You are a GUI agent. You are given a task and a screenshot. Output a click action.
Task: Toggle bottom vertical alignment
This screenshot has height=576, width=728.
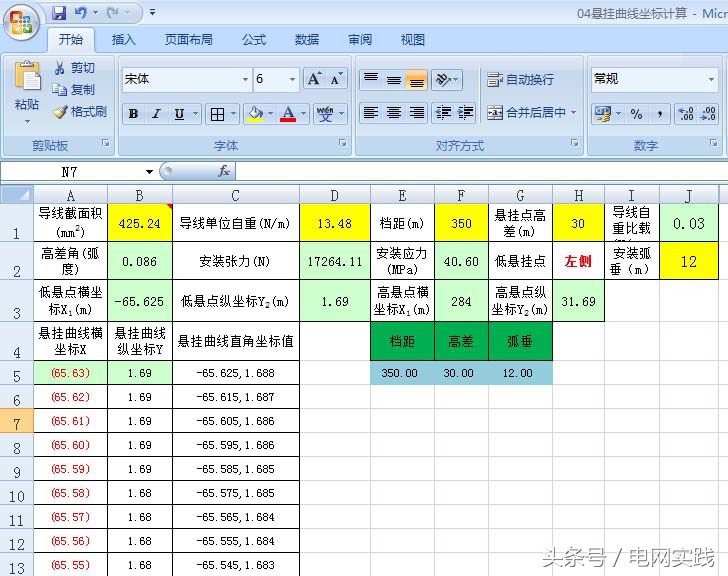coord(416,80)
